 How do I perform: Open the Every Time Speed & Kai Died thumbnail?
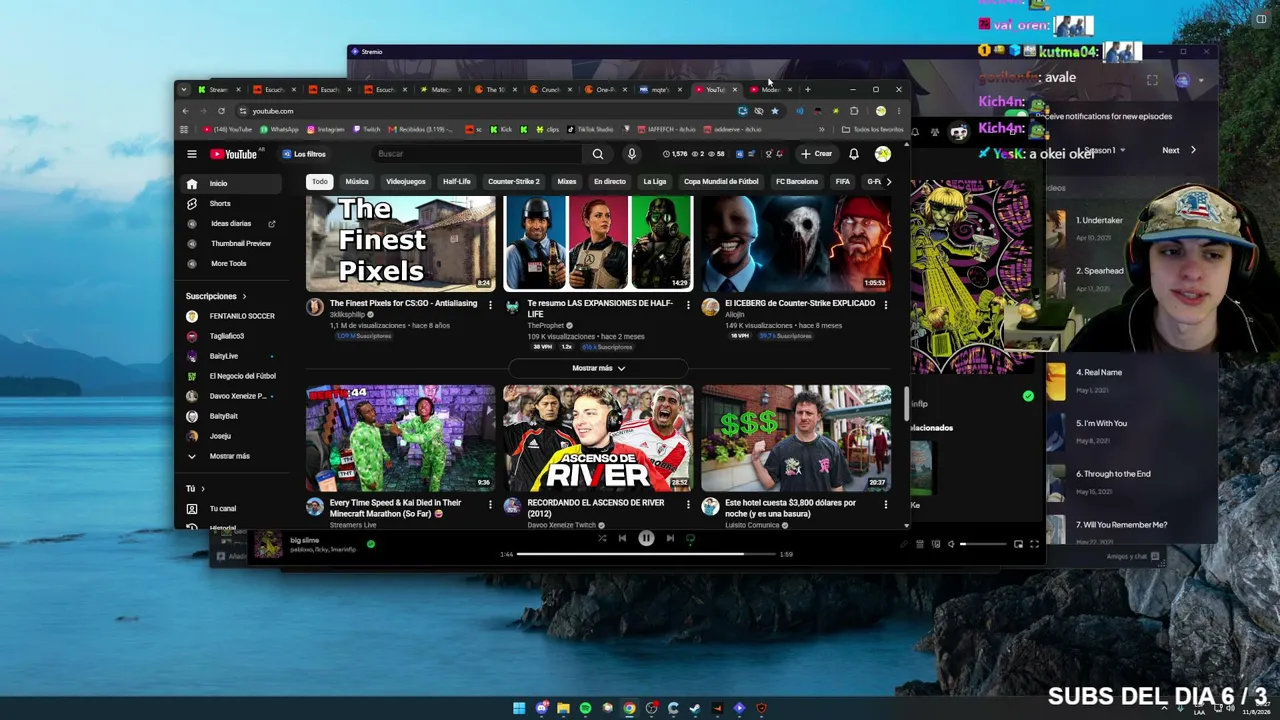400,438
